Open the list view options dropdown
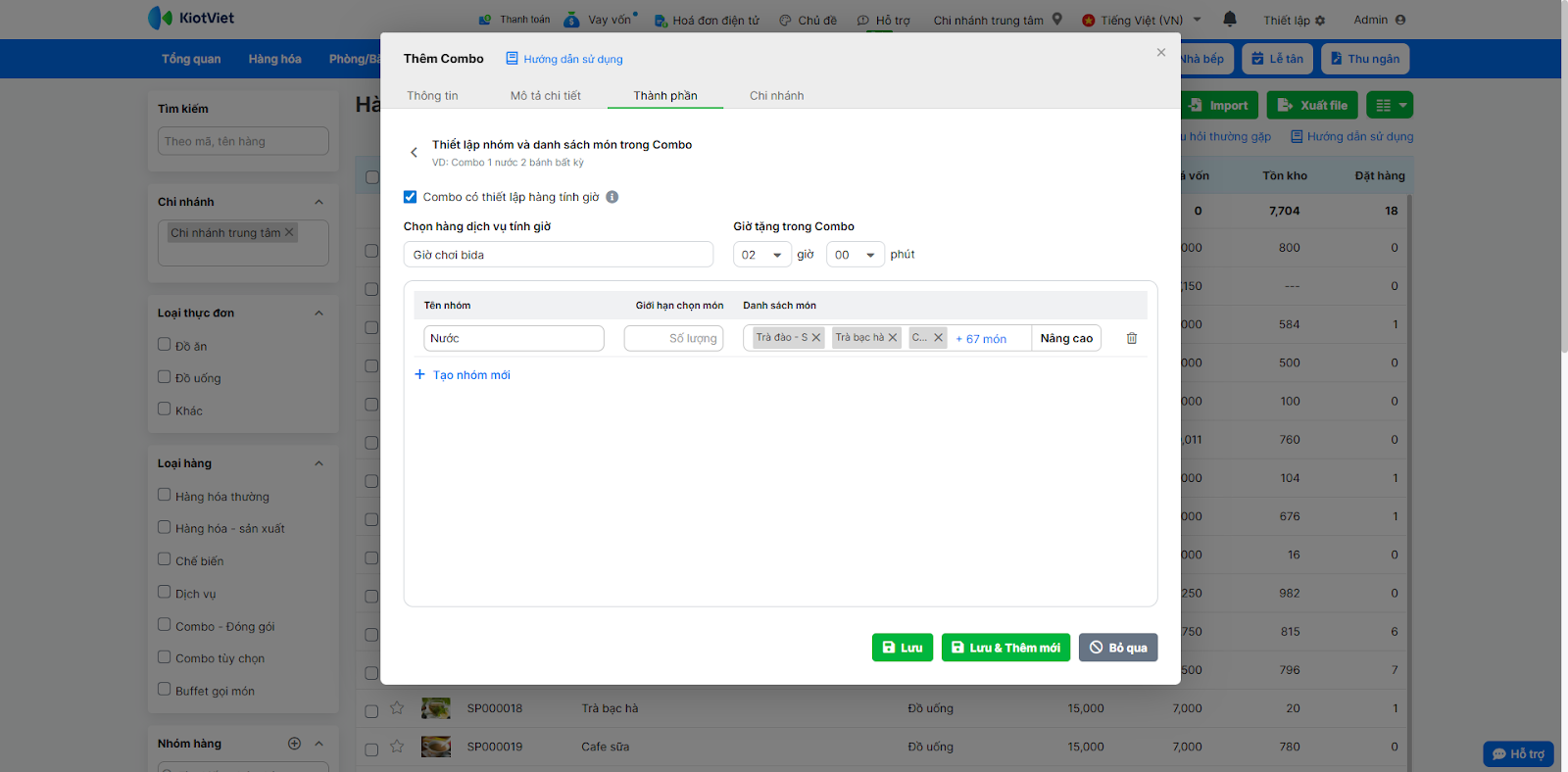1568x772 pixels. (1390, 105)
